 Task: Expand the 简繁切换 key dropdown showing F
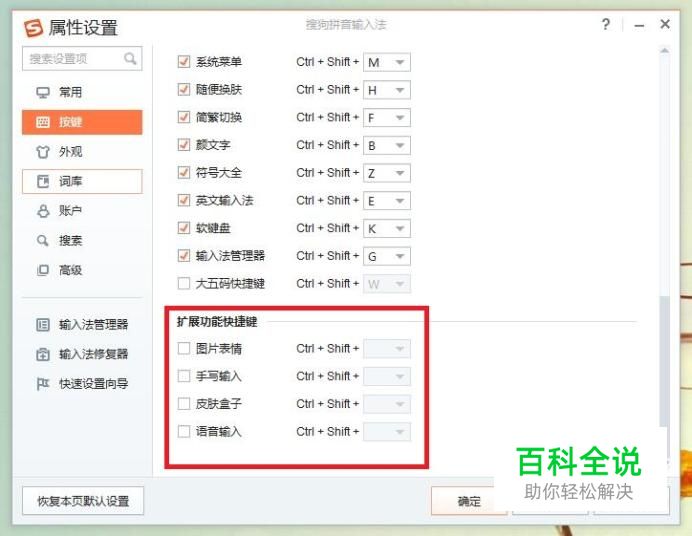click(387, 118)
